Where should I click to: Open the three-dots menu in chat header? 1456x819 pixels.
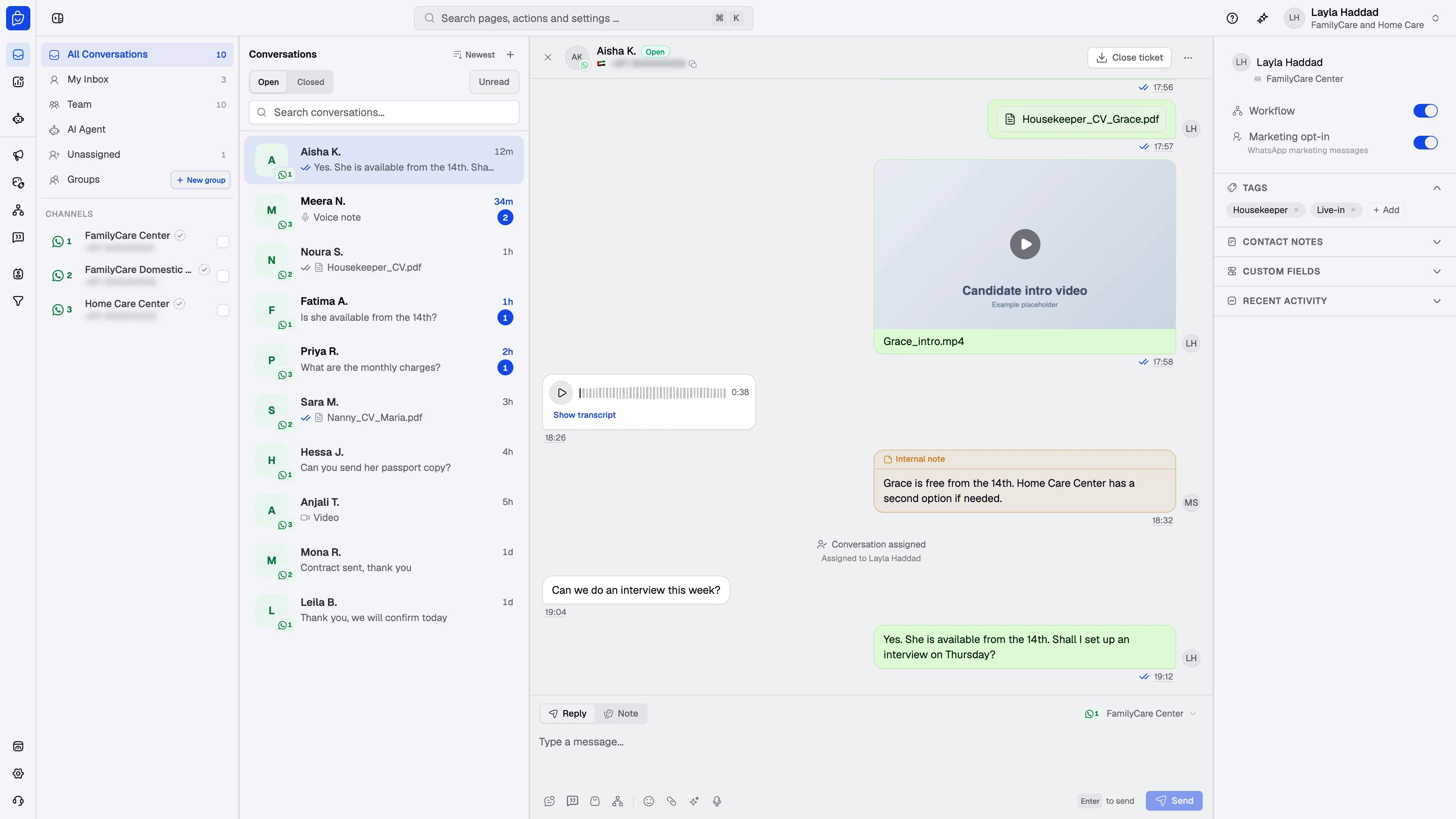pos(1188,57)
